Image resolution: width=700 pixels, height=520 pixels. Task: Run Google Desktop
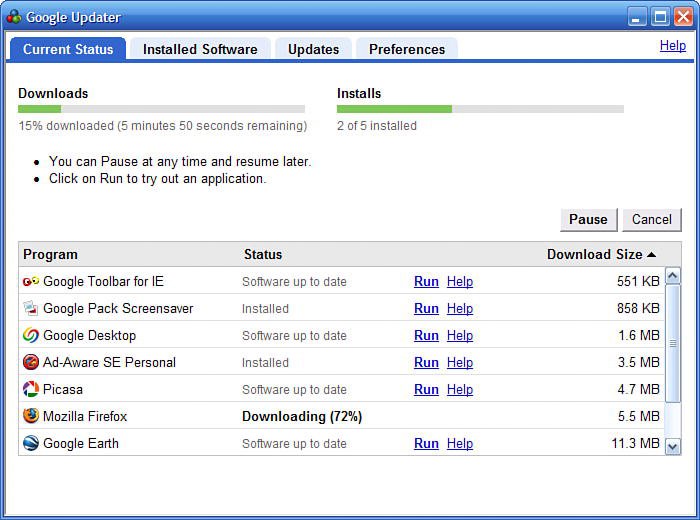pos(426,336)
